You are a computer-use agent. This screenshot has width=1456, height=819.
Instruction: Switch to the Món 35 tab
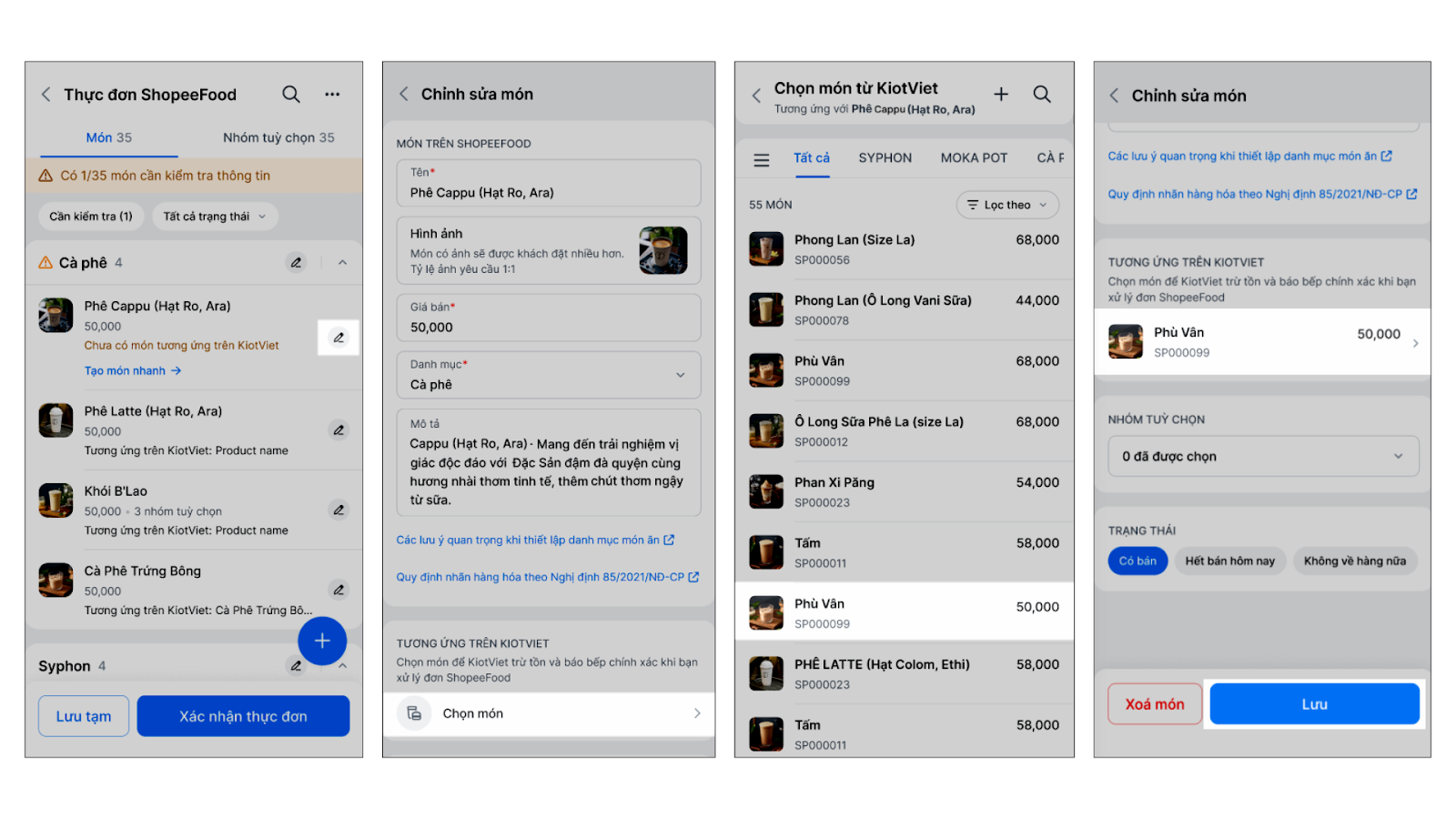pyautogui.click(x=109, y=137)
